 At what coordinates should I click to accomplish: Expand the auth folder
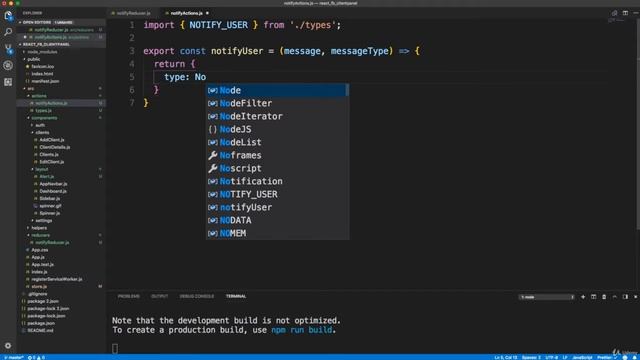pyautogui.click(x=40, y=125)
